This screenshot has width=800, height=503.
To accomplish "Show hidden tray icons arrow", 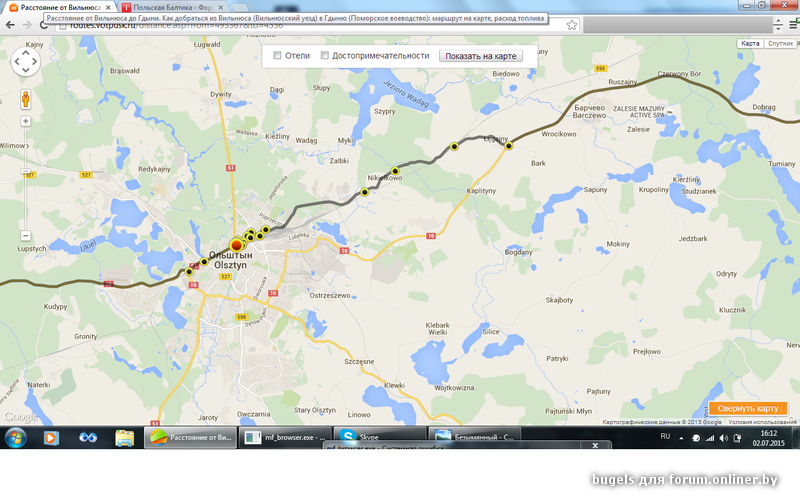I will pyautogui.click(x=681, y=438).
